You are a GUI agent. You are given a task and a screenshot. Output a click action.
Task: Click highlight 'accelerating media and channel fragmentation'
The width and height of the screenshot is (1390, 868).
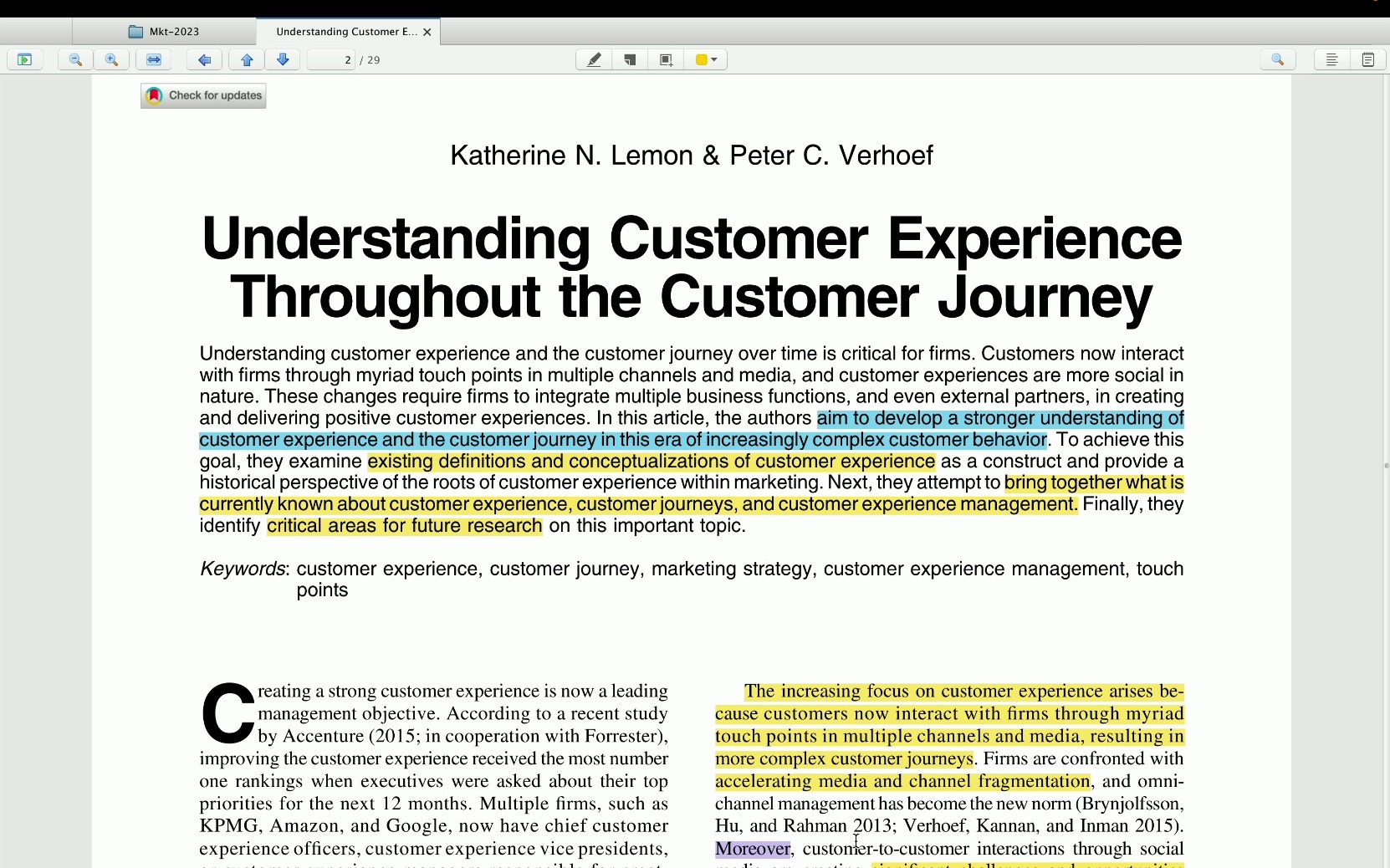pyautogui.click(x=903, y=782)
